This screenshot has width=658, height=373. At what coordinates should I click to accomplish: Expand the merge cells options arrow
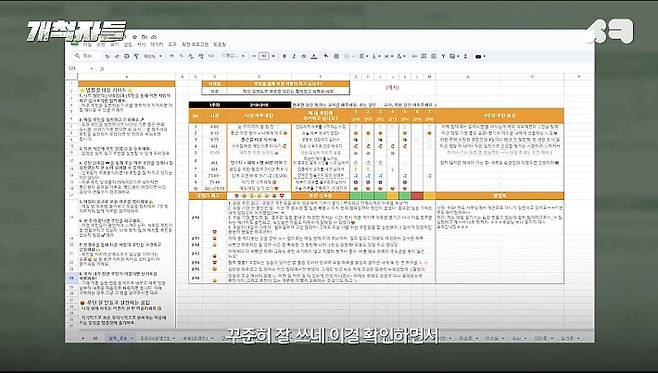[x=353, y=56]
